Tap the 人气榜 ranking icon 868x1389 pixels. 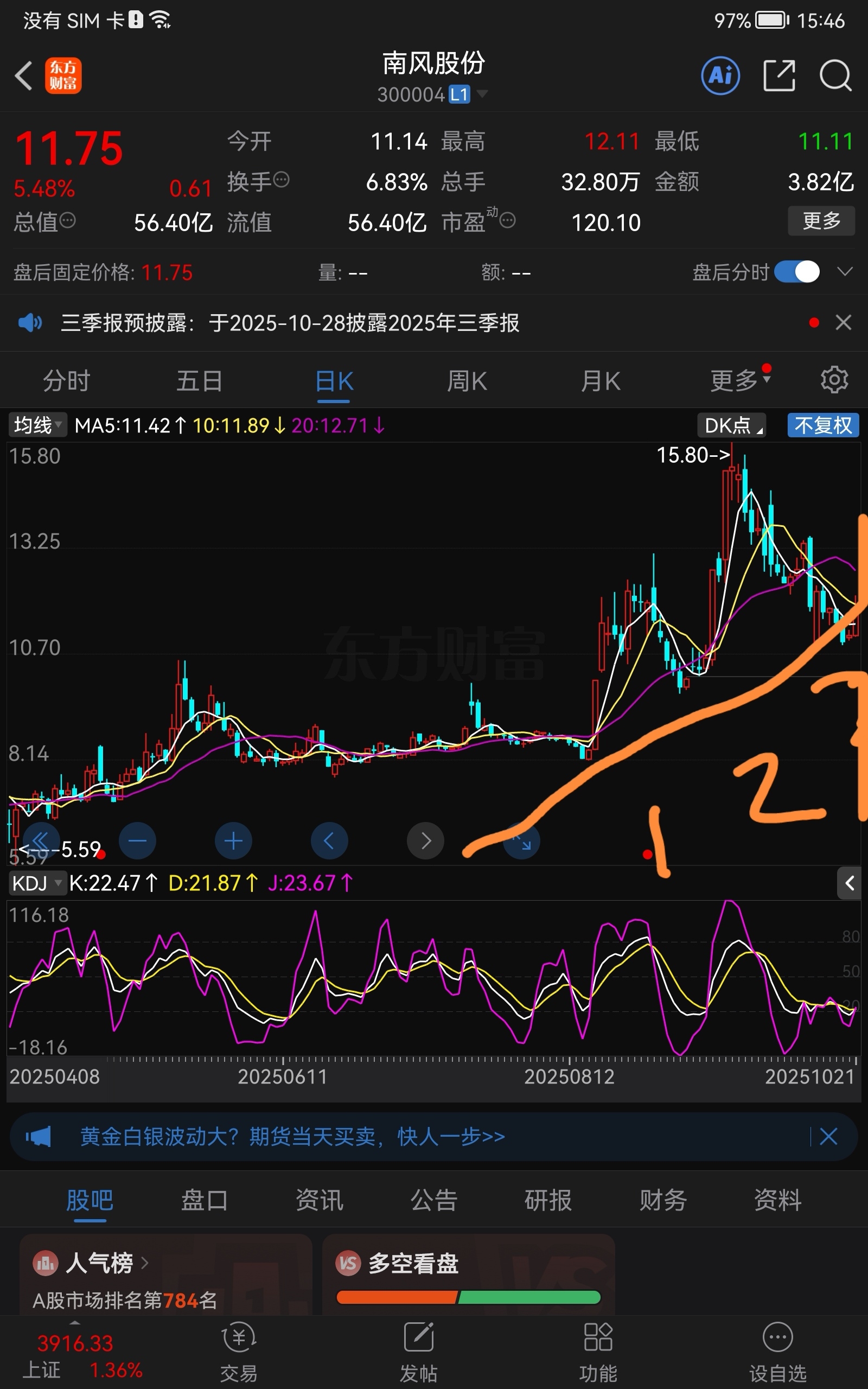[46, 1263]
